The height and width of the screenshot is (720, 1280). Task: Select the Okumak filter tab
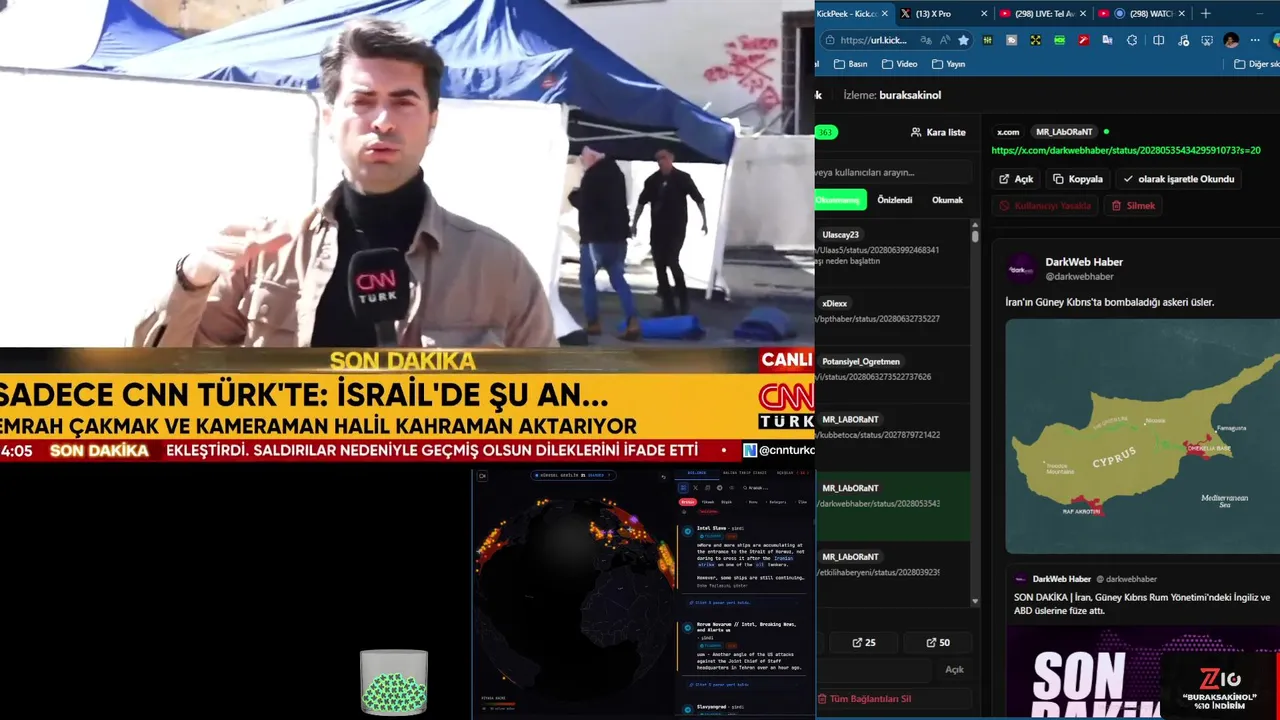click(947, 200)
